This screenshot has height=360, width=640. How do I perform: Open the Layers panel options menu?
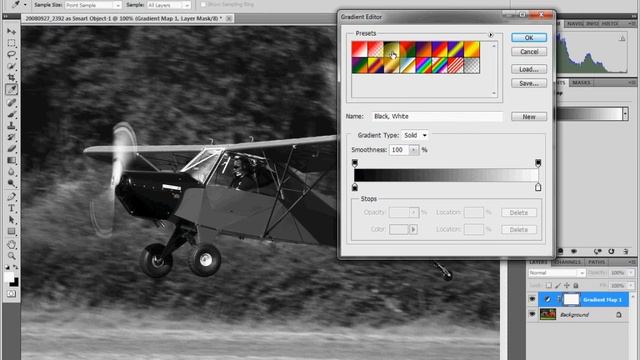click(x=632, y=262)
